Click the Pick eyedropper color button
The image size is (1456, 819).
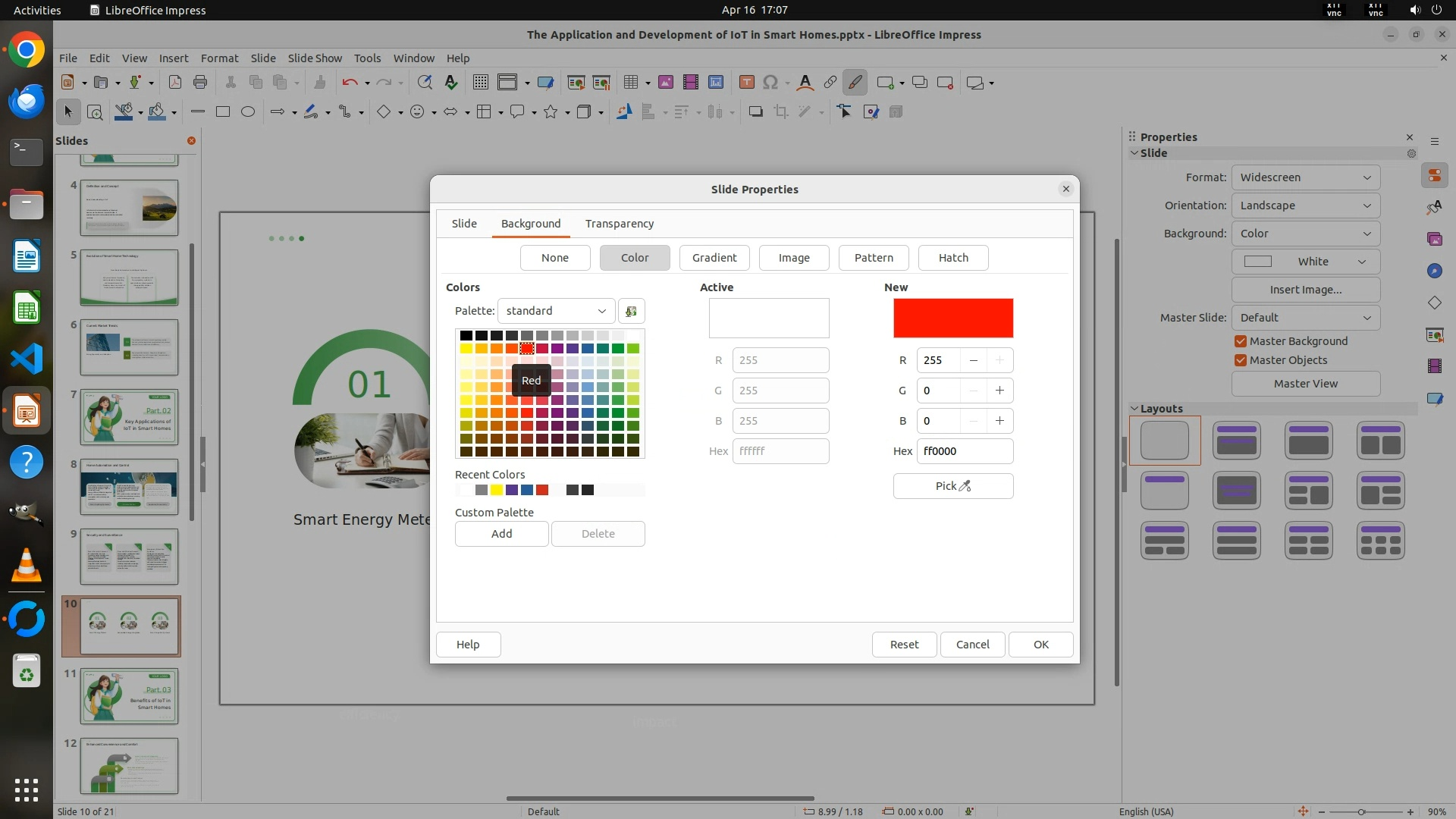[952, 486]
